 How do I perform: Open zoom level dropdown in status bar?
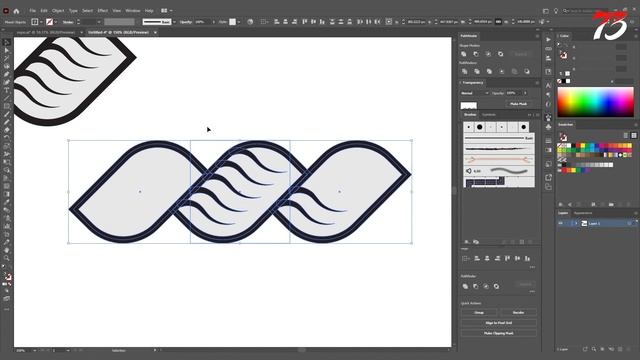point(35,350)
